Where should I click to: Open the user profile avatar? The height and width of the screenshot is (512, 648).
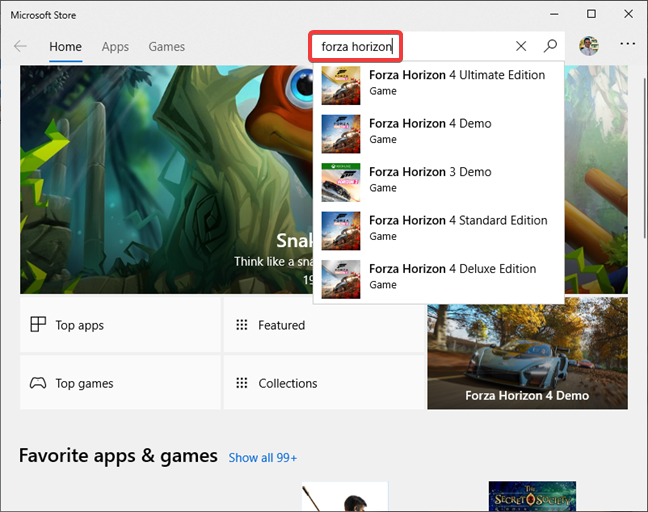tap(588, 46)
